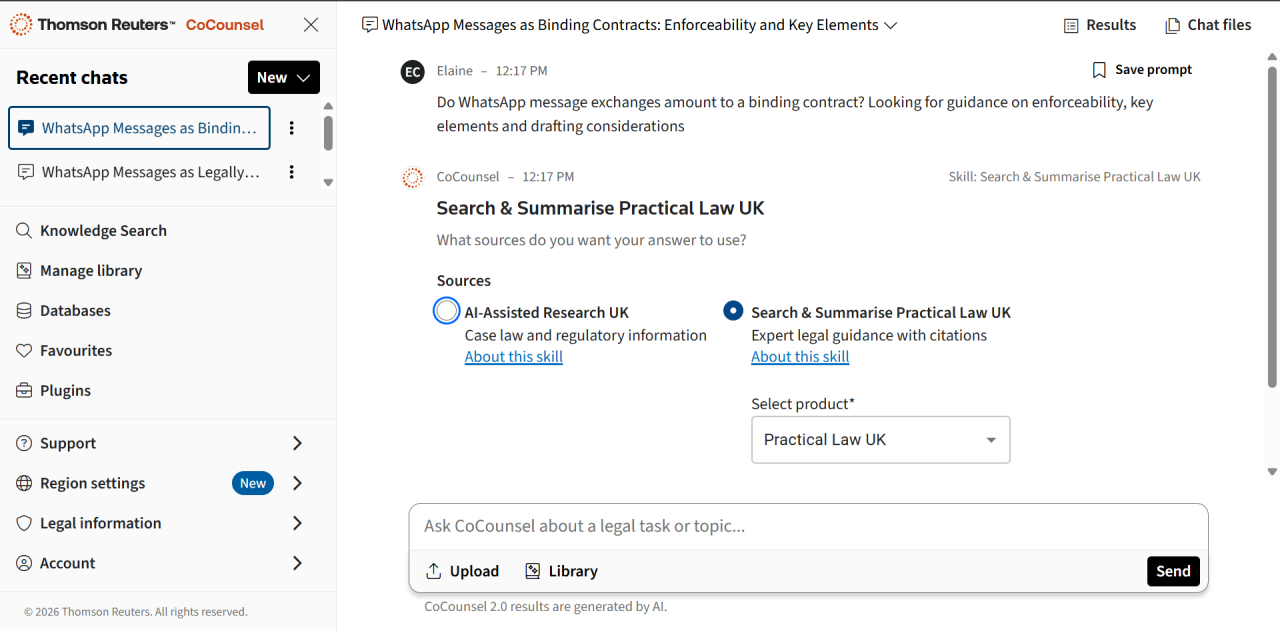Open Knowledge Search from the sidebar
This screenshot has height=631, width=1280.
pos(104,230)
